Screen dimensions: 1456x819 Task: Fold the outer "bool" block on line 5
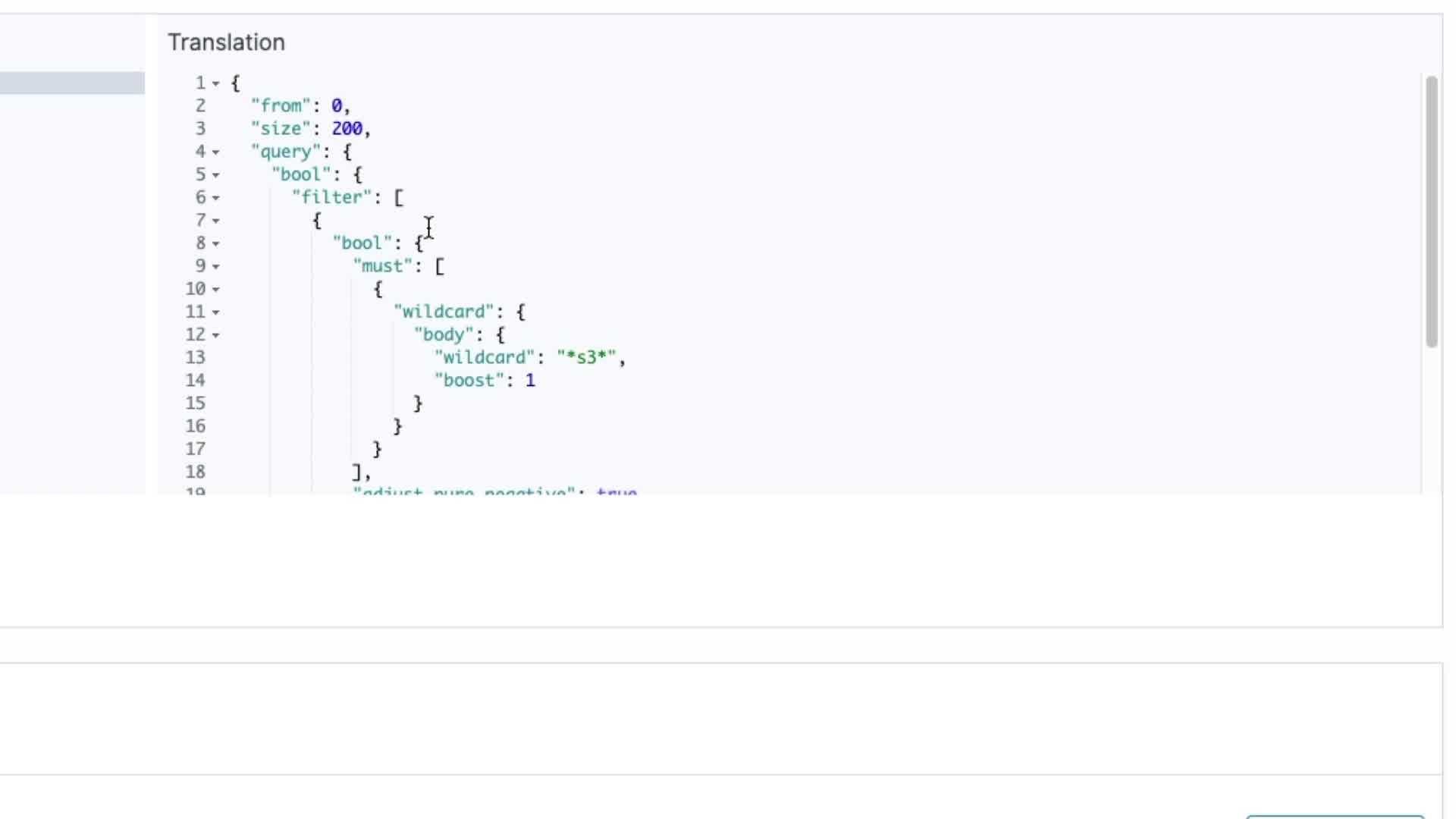216,175
